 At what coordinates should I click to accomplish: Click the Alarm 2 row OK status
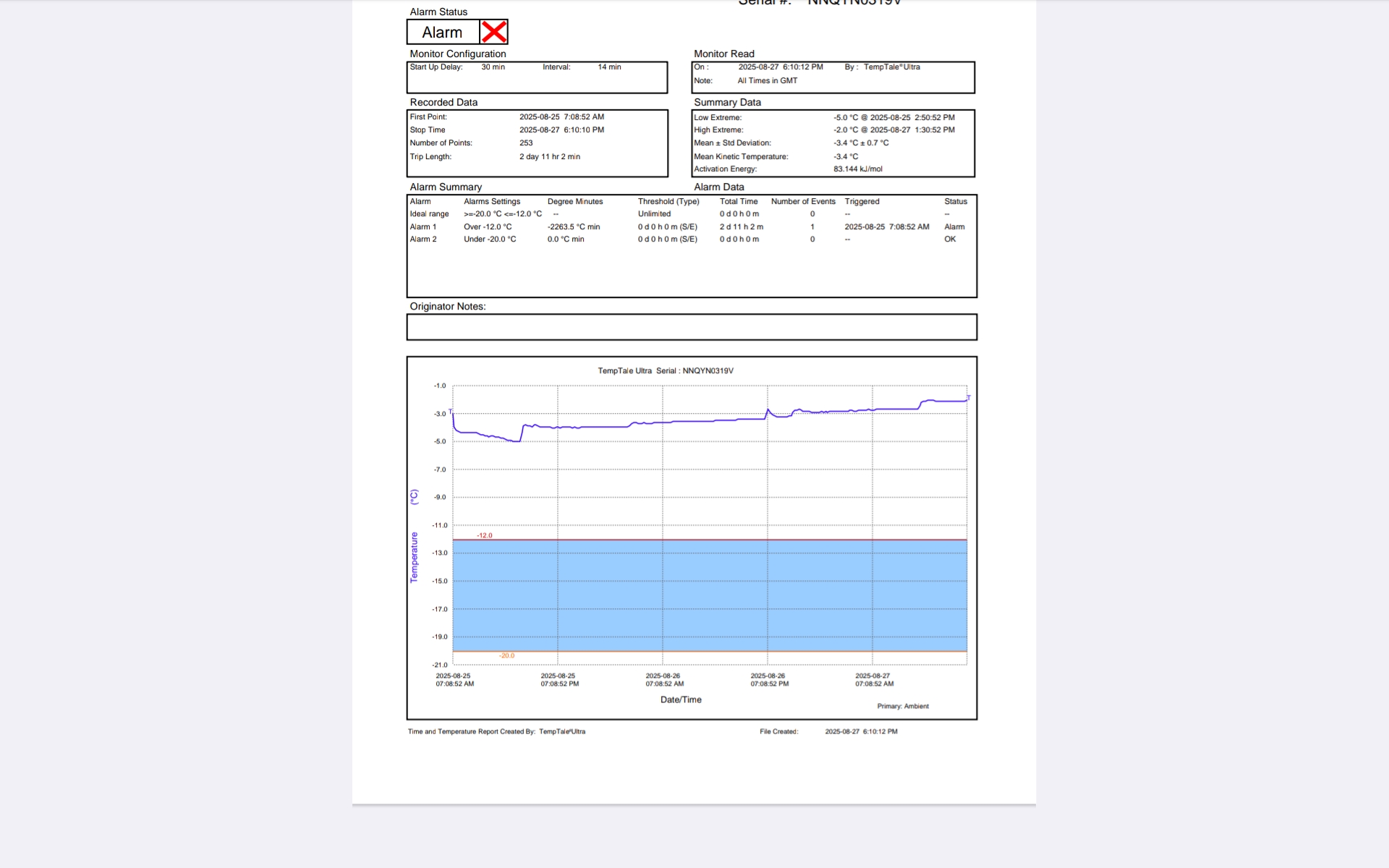949,239
